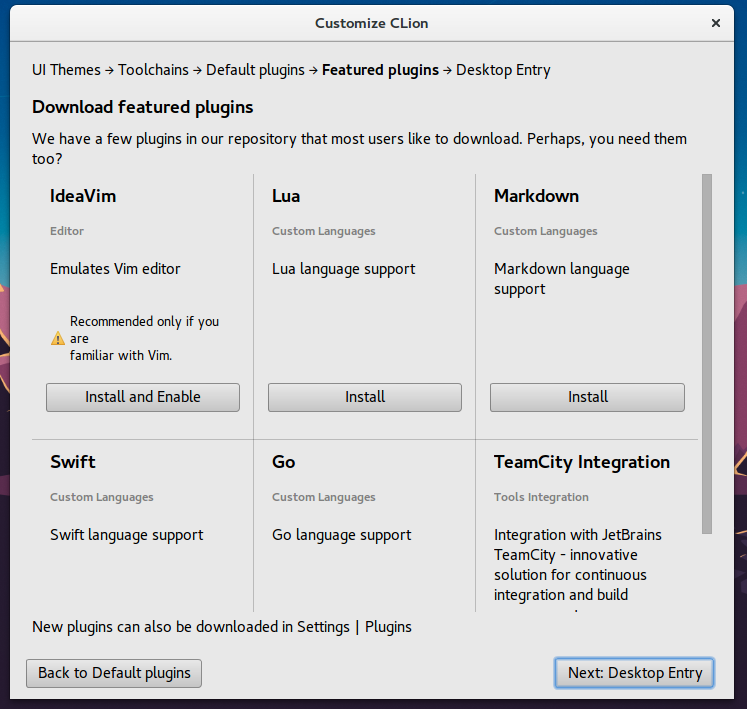
Task: Click 'Recommended only if you are familiar' note
Action: pyautogui.click(x=144, y=338)
